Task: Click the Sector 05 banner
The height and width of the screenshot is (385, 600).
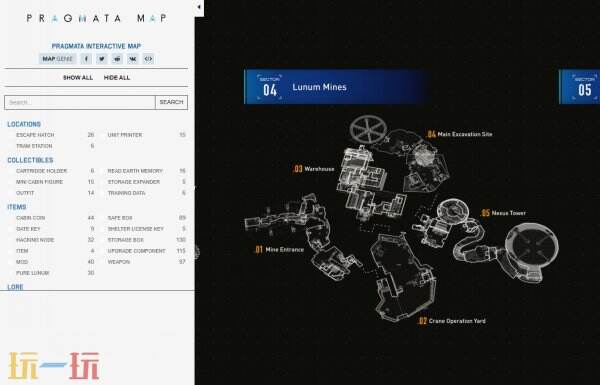Action: pyautogui.click(x=579, y=87)
